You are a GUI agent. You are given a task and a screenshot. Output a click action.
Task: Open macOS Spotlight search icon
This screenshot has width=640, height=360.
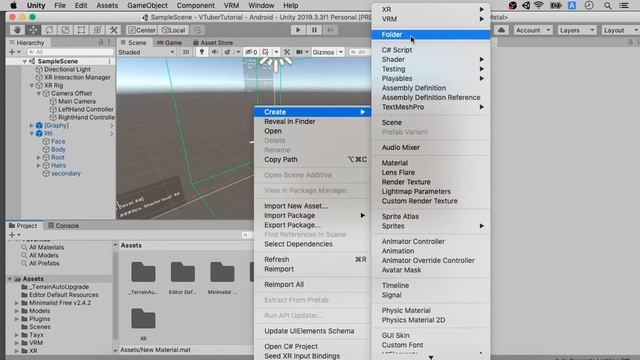point(608,5)
